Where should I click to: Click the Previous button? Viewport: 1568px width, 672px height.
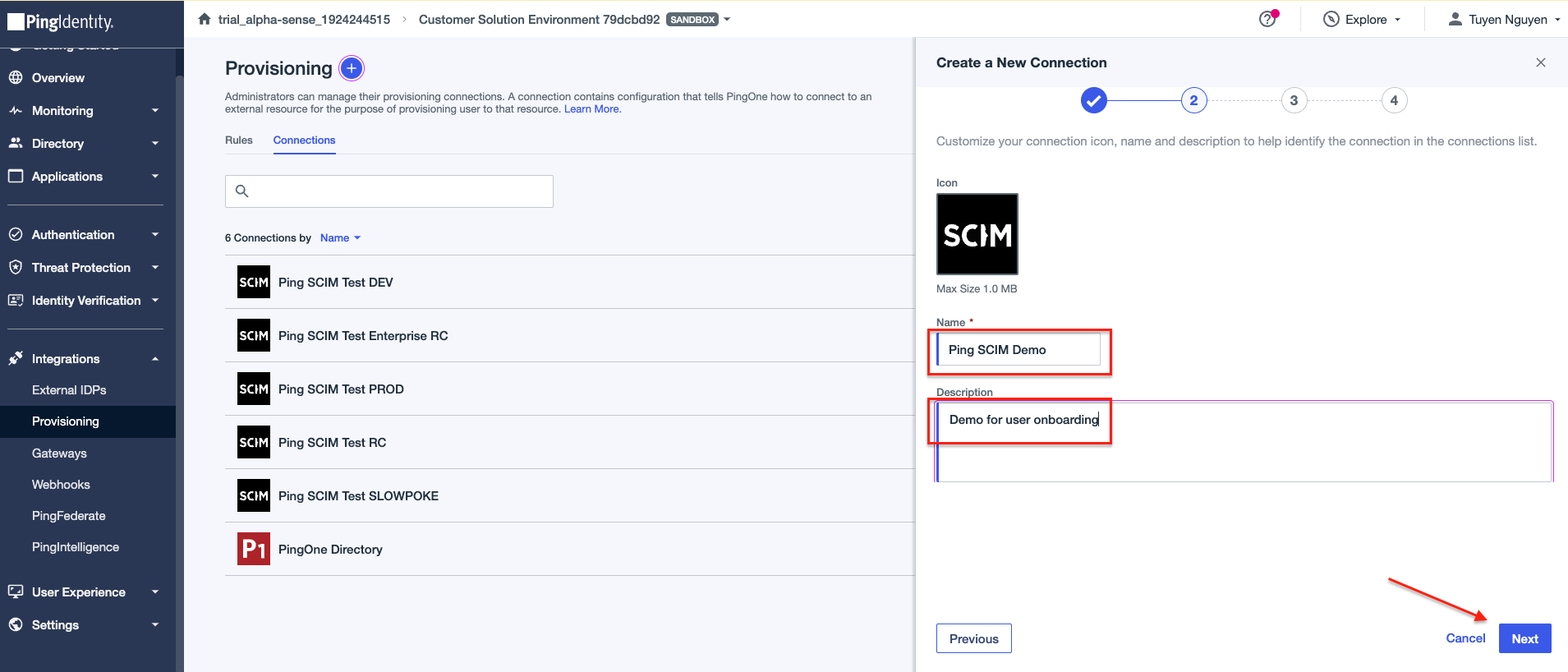974,638
